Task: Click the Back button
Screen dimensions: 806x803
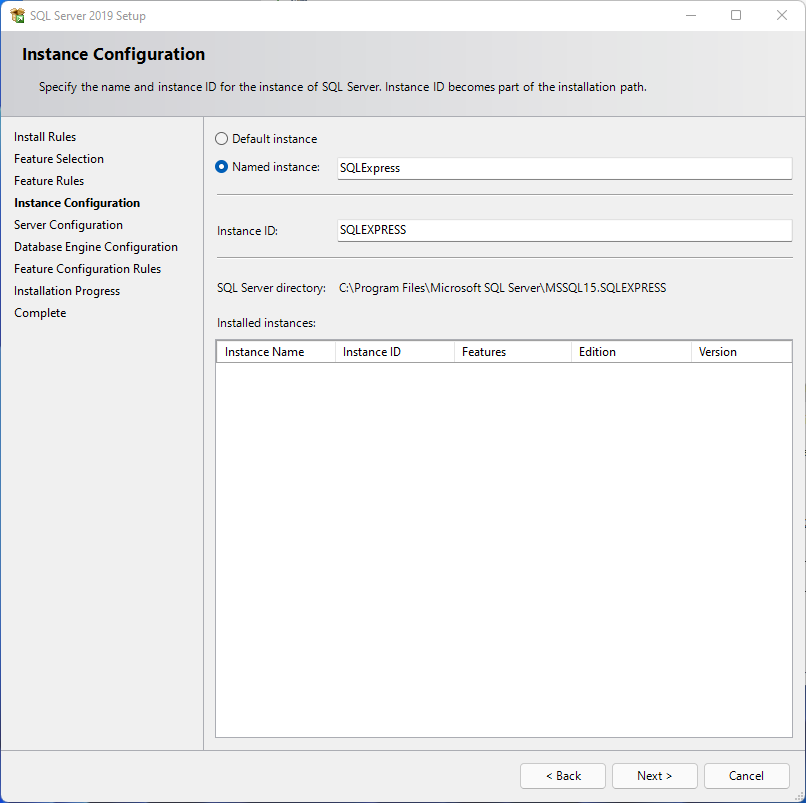Action: (563, 776)
